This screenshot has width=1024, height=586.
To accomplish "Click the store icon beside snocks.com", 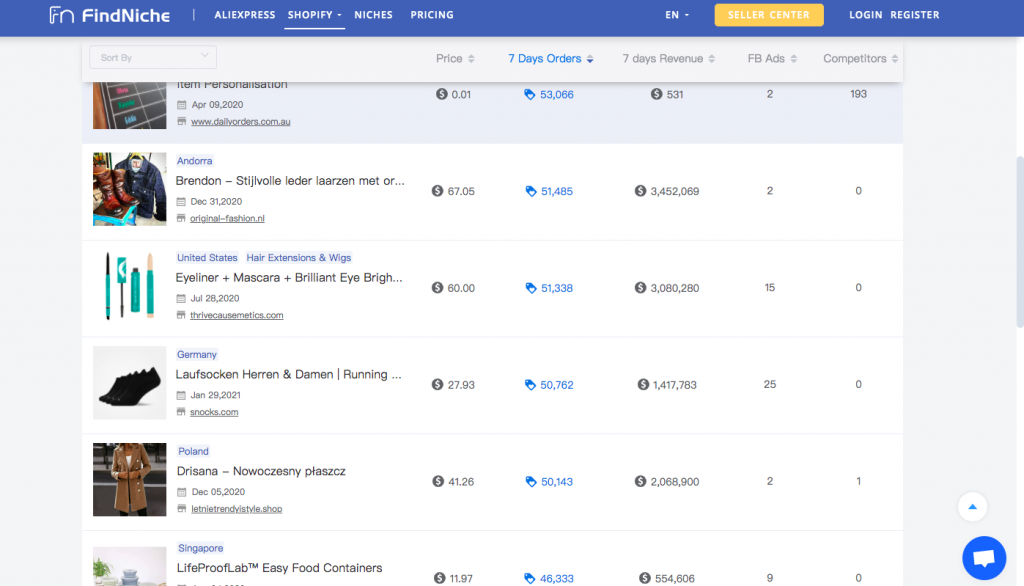I will (181, 412).
